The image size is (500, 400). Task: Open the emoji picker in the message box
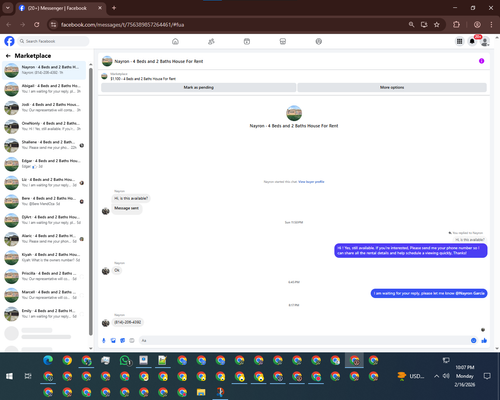click(473, 340)
